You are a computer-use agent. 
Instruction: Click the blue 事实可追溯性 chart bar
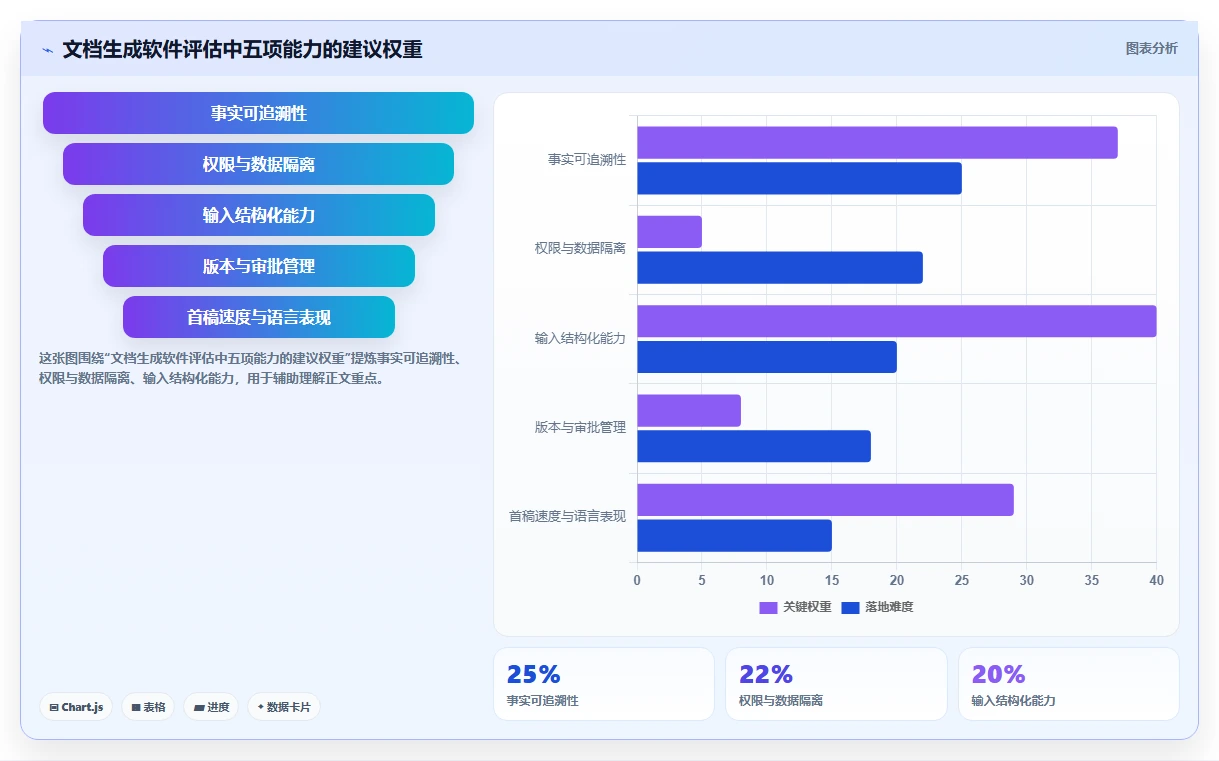tap(799, 178)
